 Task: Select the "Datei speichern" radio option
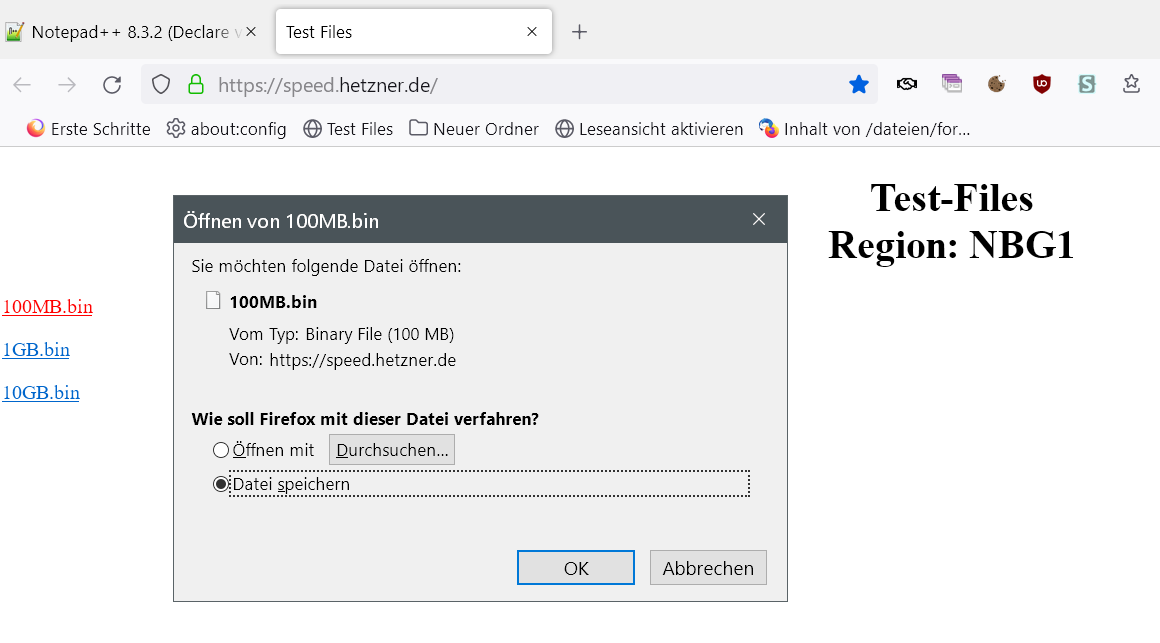(221, 484)
